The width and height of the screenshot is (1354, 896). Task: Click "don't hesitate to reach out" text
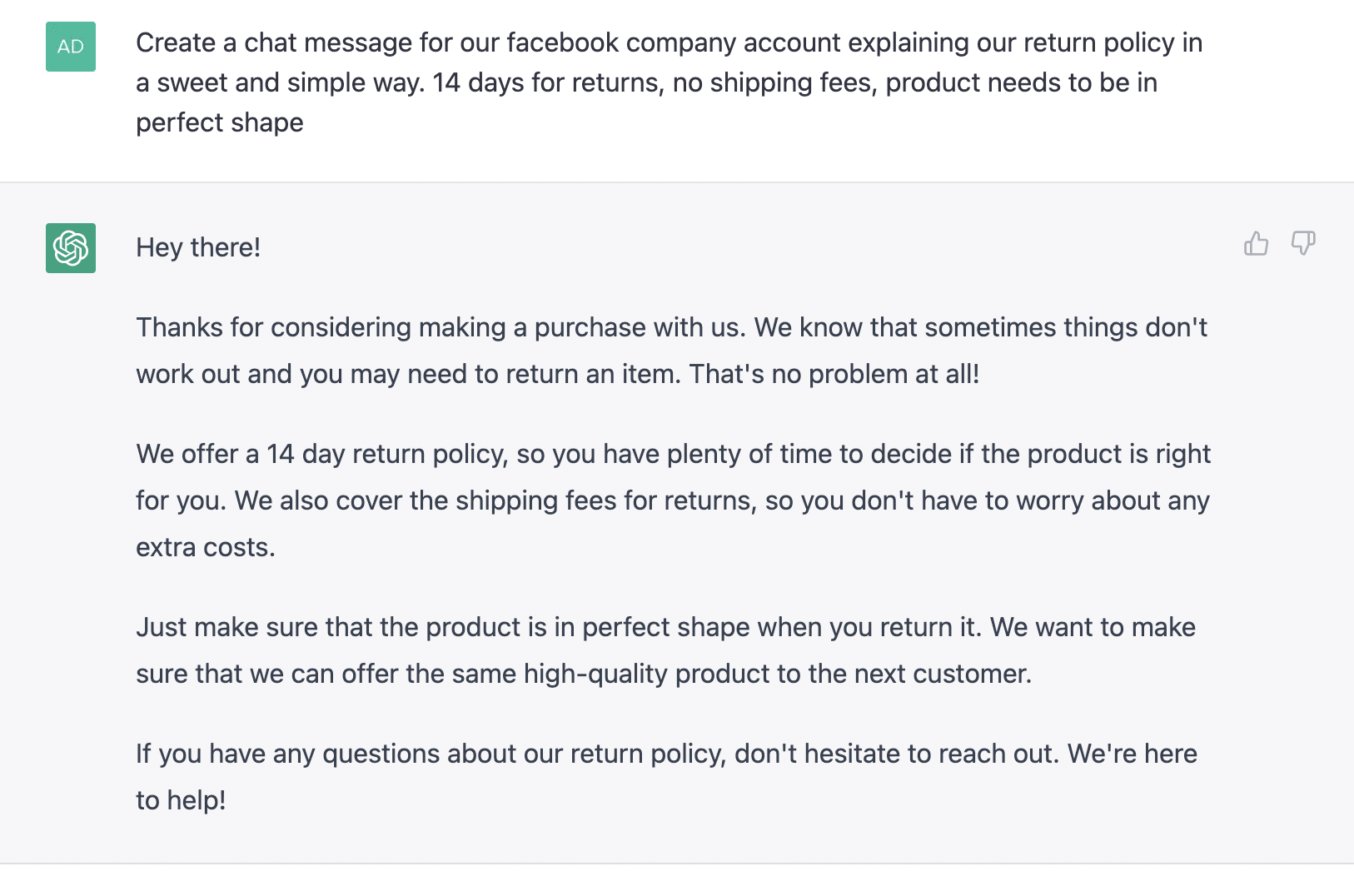click(896, 754)
